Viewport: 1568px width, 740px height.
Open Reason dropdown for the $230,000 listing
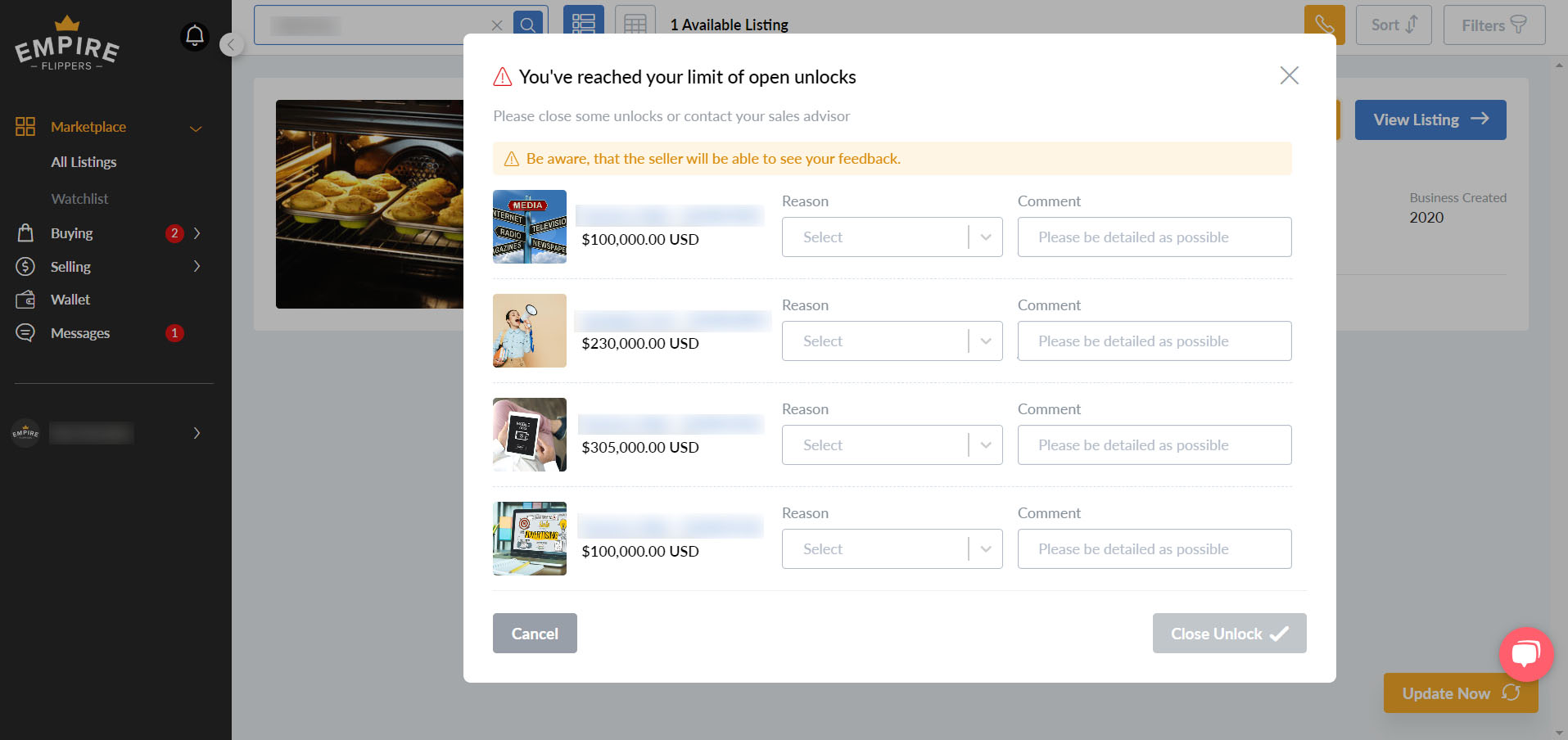click(892, 341)
